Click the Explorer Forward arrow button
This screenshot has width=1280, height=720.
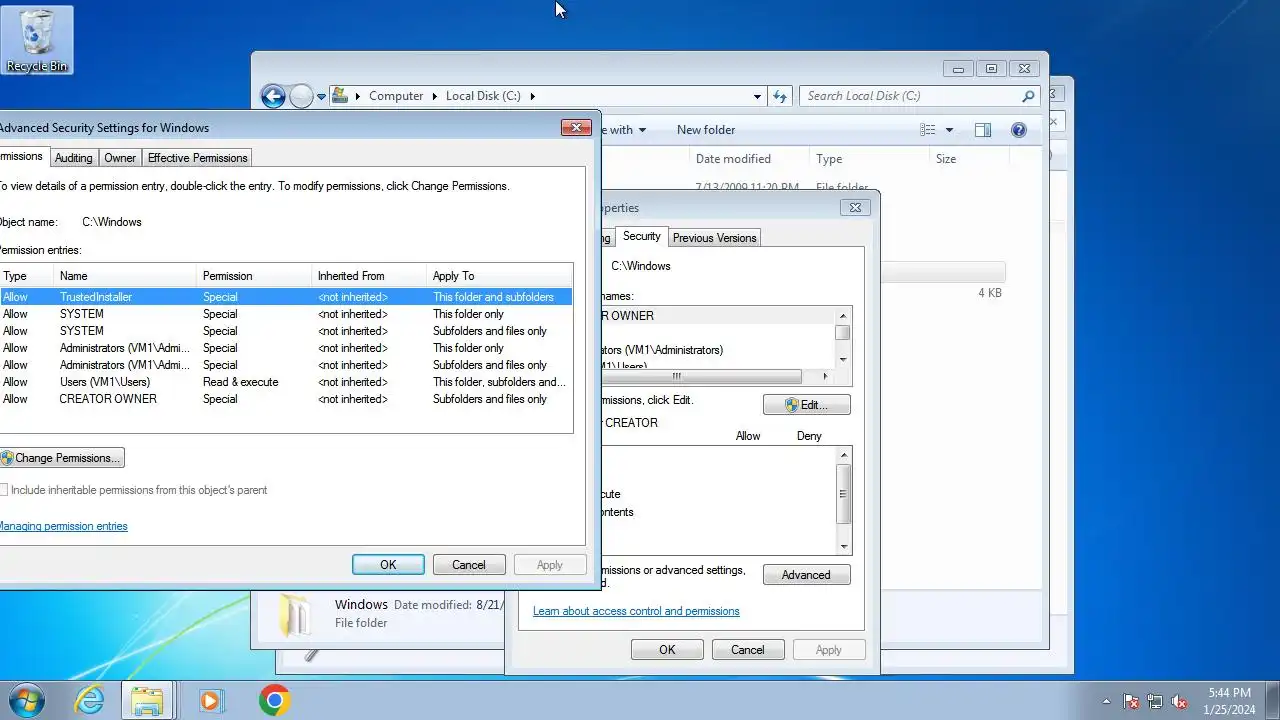tap(301, 96)
